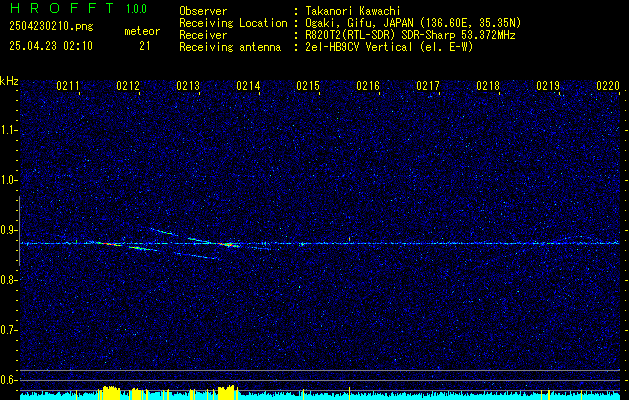The height and width of the screenshot is (400, 629).
Task: Click the 0217 time marker
Action: 428,86
